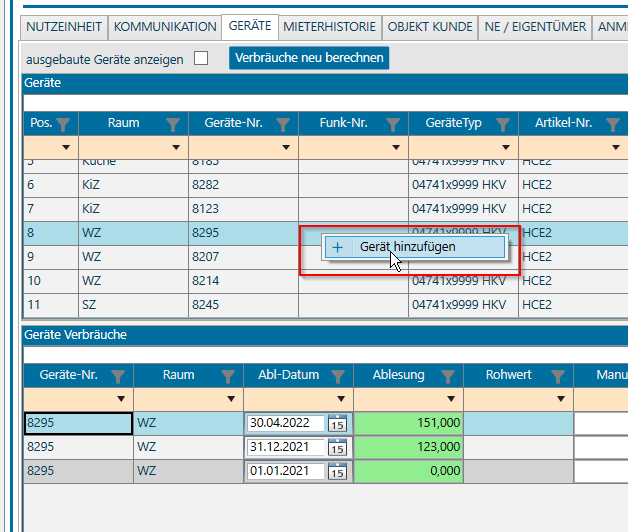
Task: Open the upper Raum filter row dropdown
Action: coord(176,147)
